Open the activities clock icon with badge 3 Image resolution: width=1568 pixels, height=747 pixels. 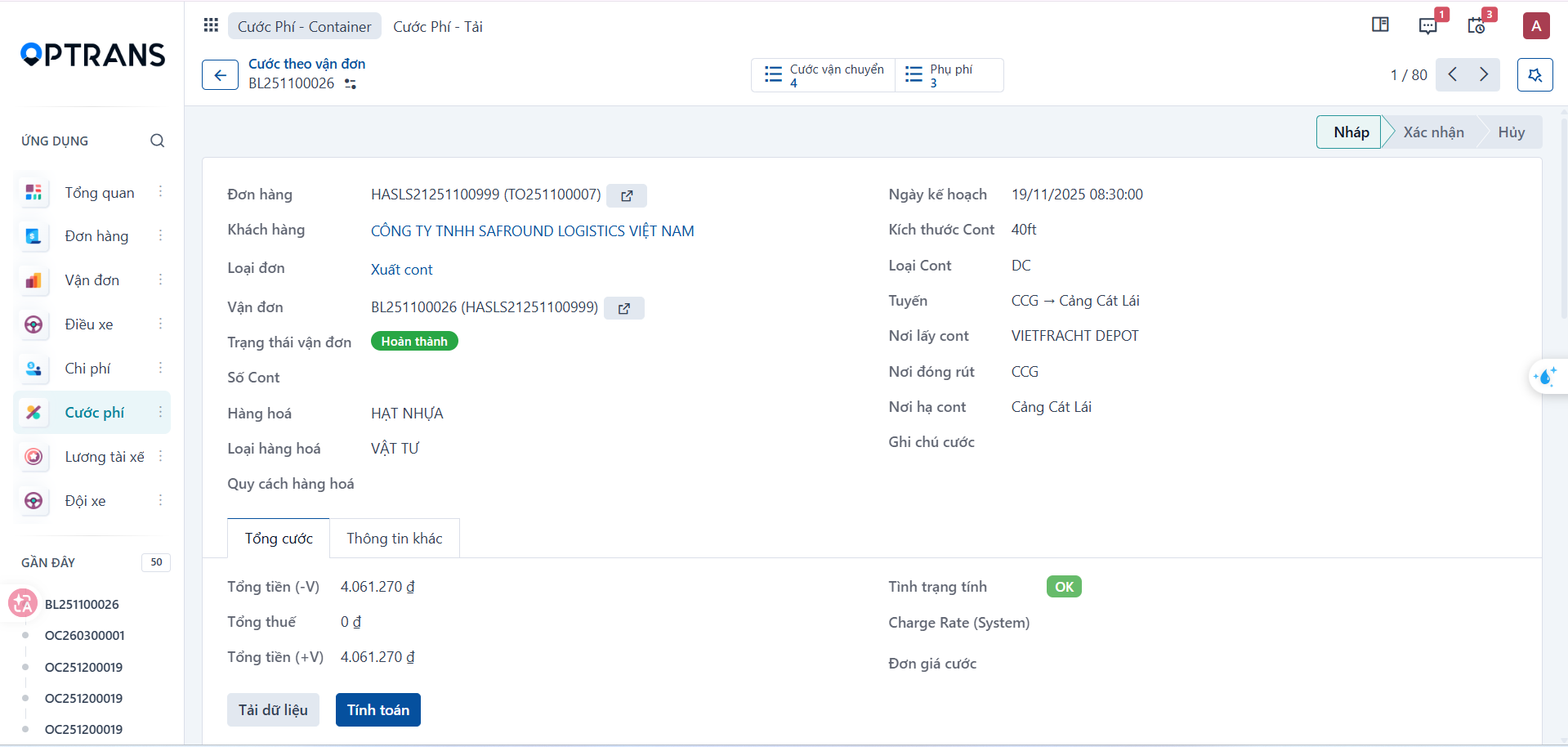(1476, 26)
